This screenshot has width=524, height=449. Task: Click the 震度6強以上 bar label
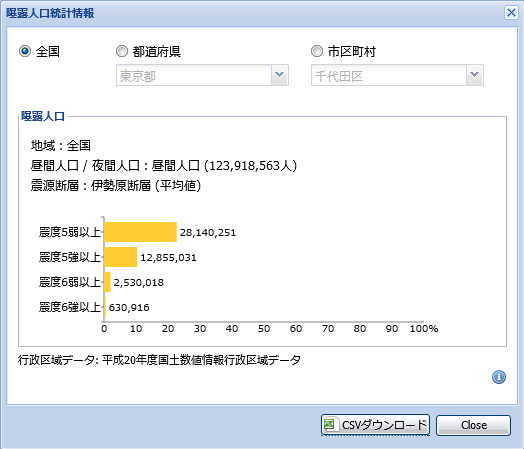70,307
